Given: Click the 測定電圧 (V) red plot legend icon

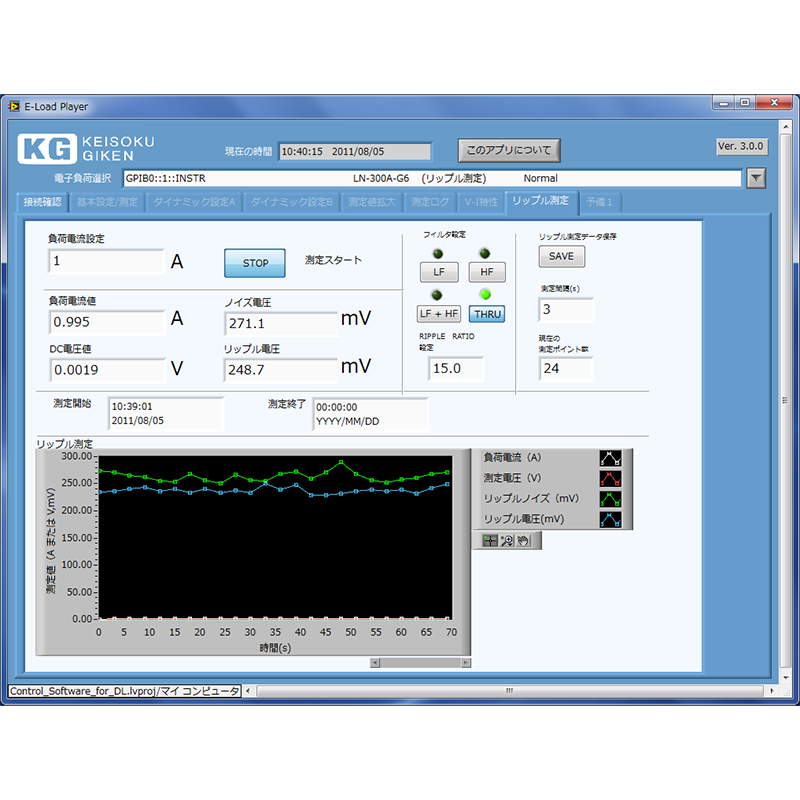Looking at the screenshot, I should click(x=610, y=478).
